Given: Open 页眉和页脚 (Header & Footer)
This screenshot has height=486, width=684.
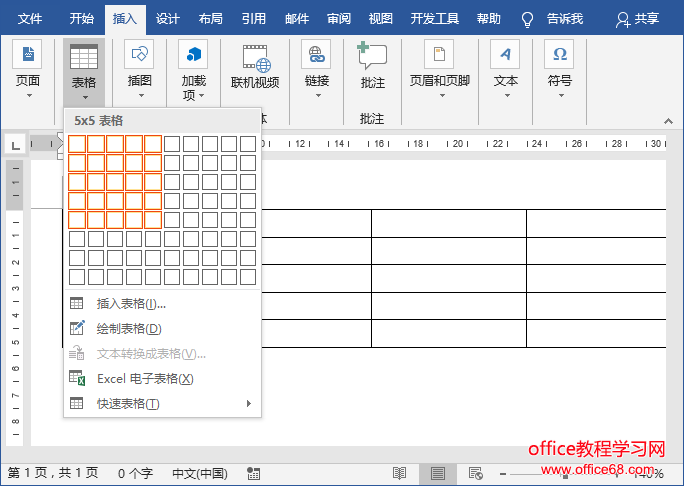Looking at the screenshot, I should (x=440, y=70).
